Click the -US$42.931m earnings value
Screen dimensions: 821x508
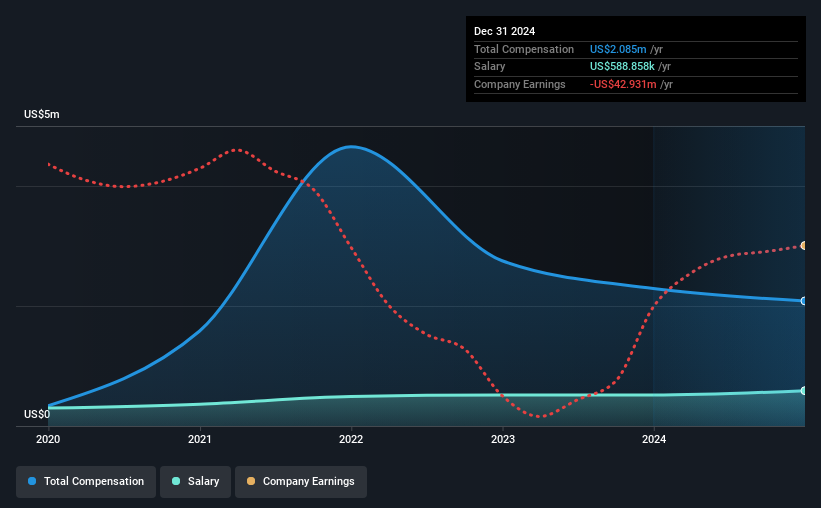[623, 84]
